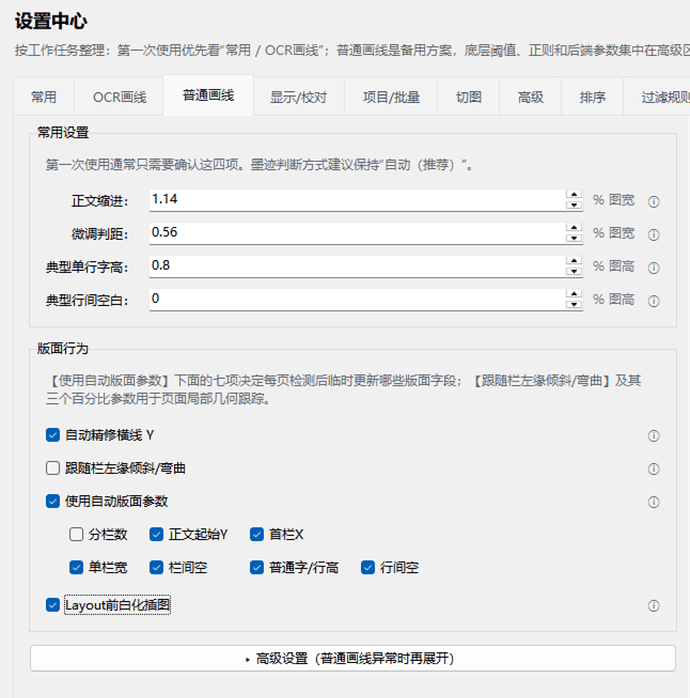Show info for Layout前白化插图
The width and height of the screenshot is (690, 698).
(x=653, y=605)
